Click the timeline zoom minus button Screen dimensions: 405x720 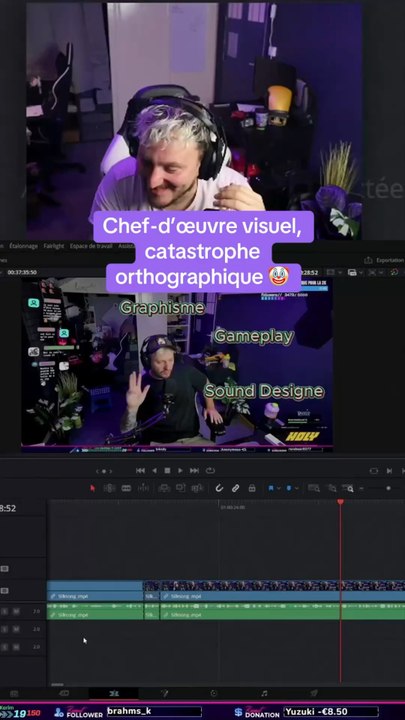click(x=362, y=488)
